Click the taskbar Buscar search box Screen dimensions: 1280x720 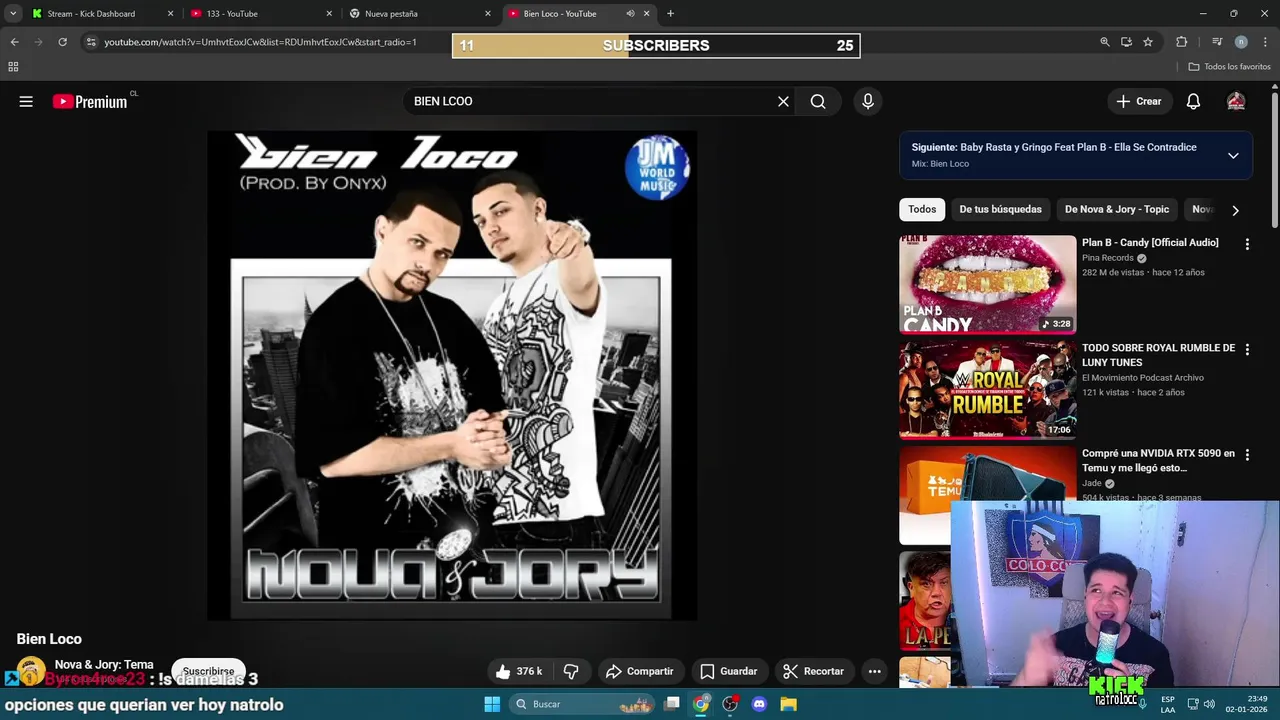coord(584,704)
